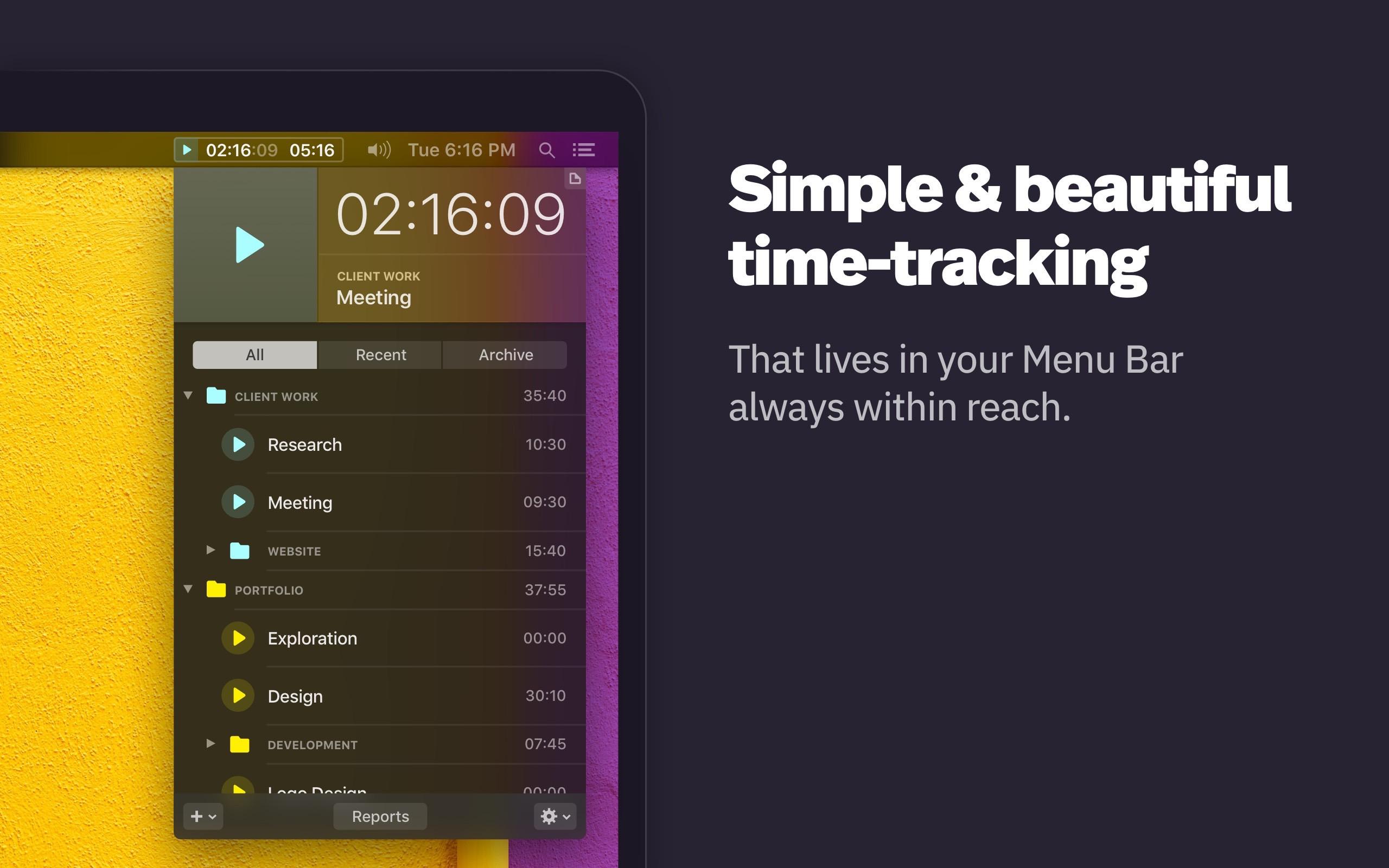
Task: Select the Archive tab
Action: [x=504, y=355]
